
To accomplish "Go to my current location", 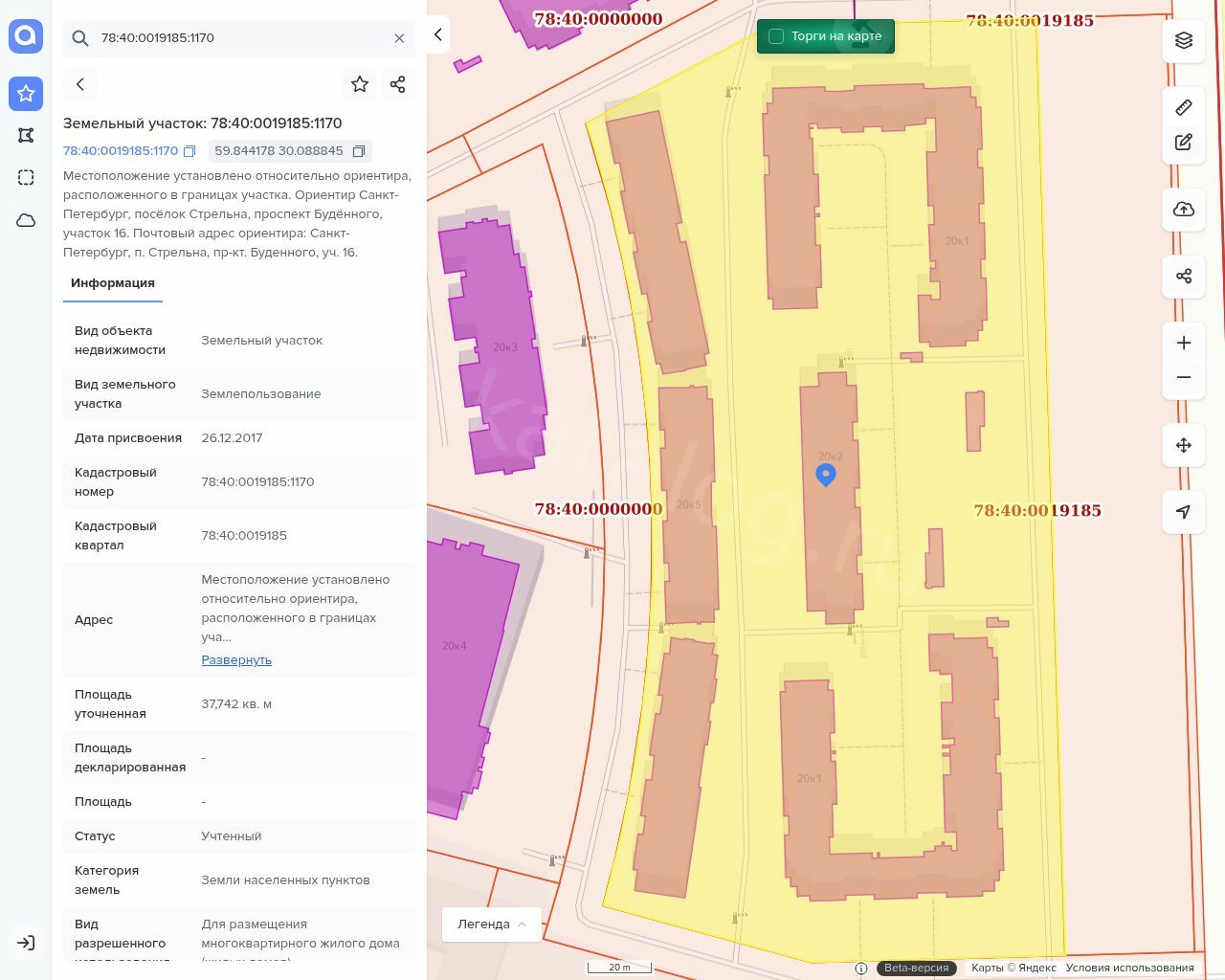I will coord(1184,512).
